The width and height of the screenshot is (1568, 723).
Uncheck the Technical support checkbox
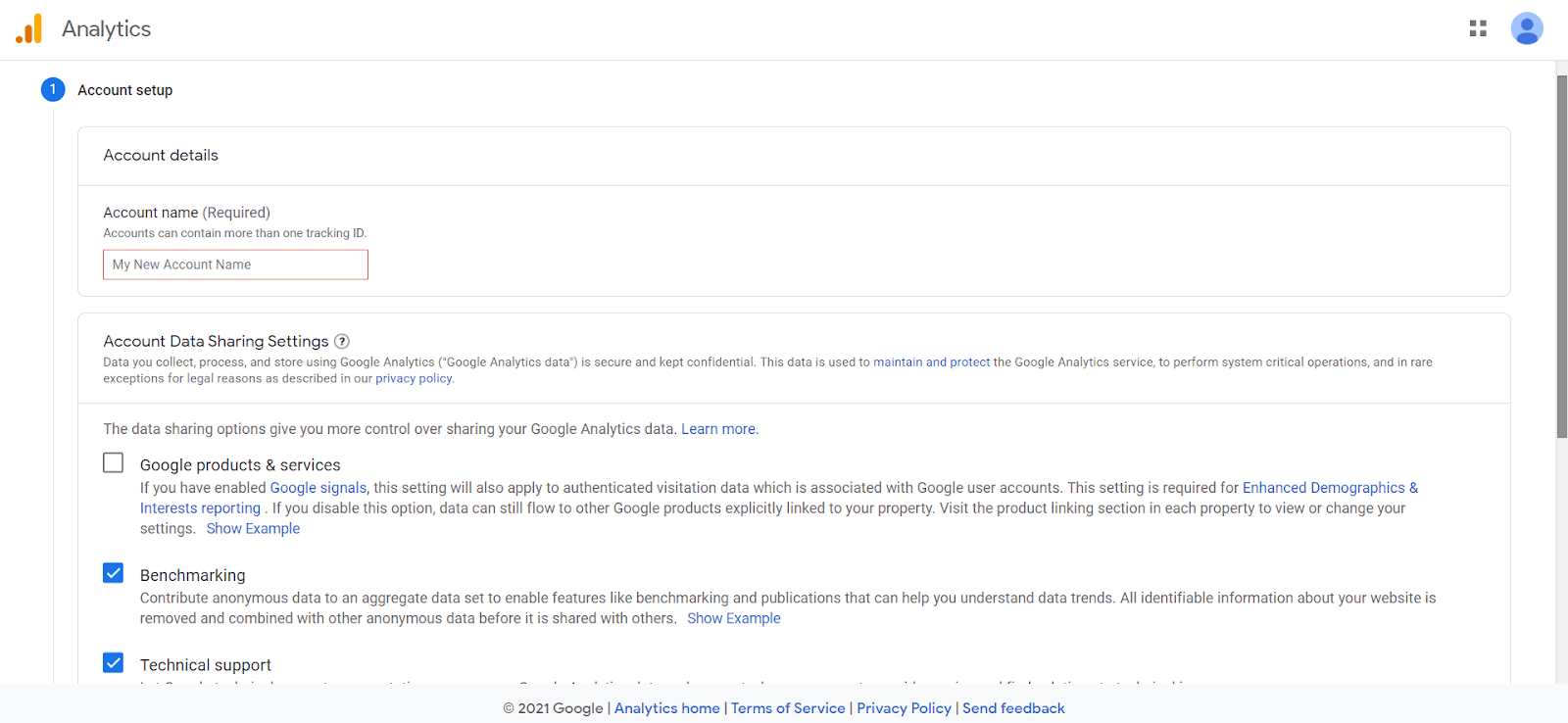pyautogui.click(x=114, y=663)
